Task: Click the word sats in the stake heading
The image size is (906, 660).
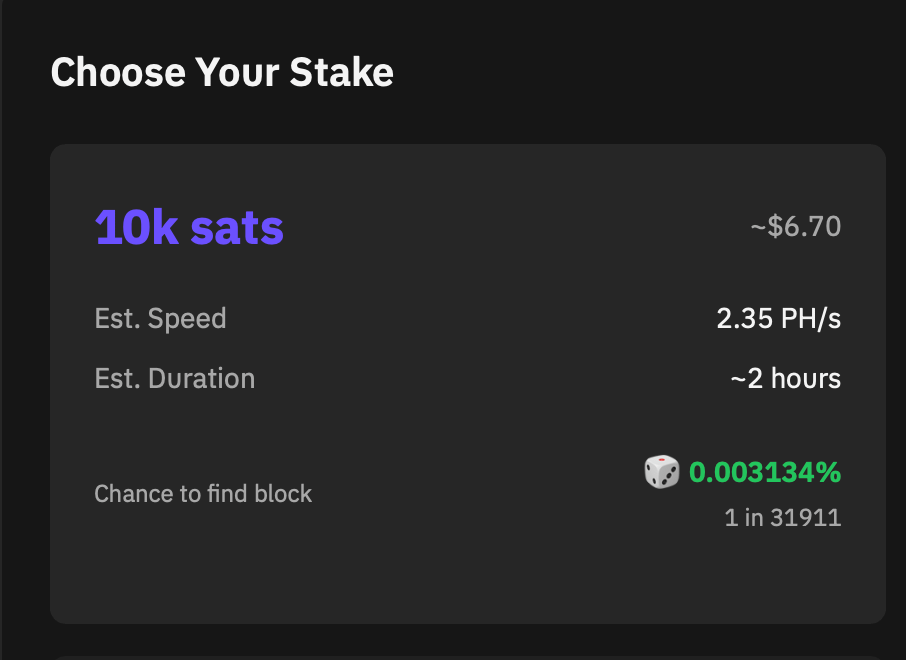Action: [x=237, y=228]
